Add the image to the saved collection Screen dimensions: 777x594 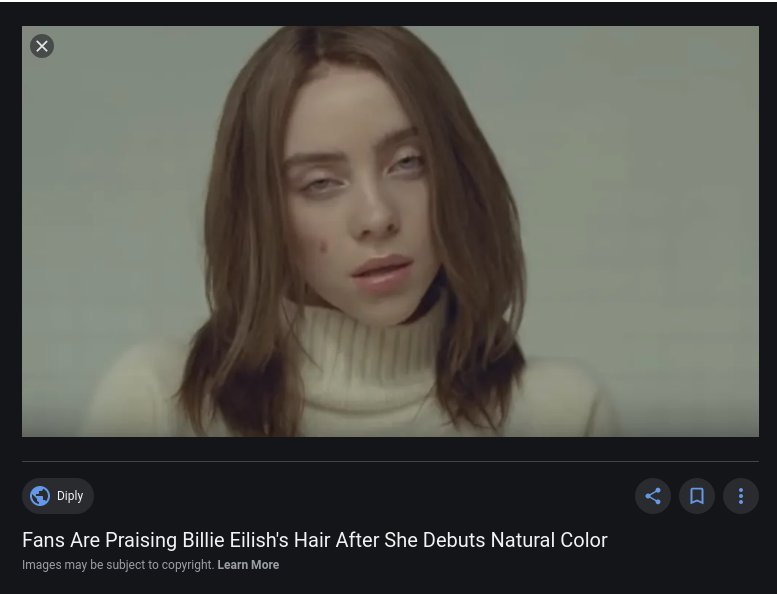[697, 496]
